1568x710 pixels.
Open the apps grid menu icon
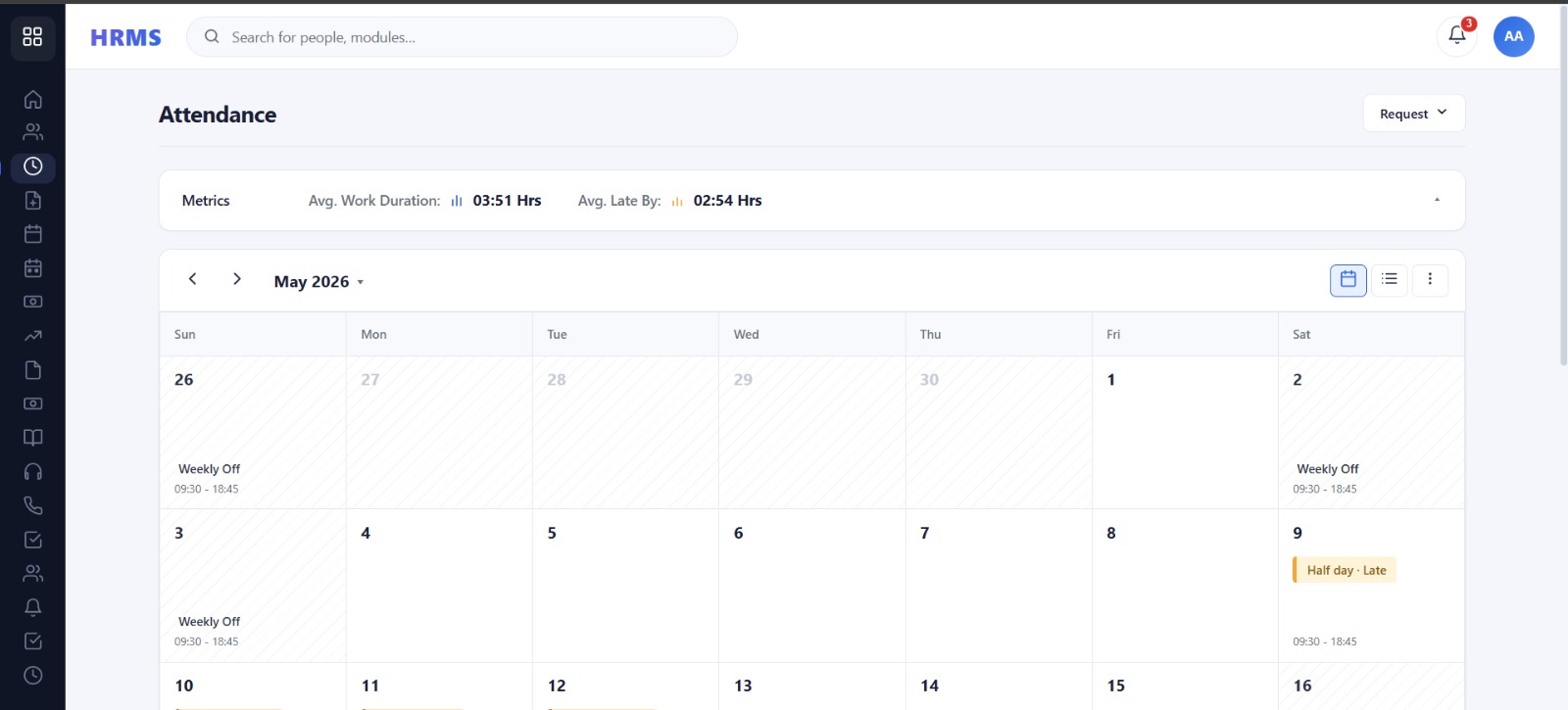pyautogui.click(x=32, y=36)
